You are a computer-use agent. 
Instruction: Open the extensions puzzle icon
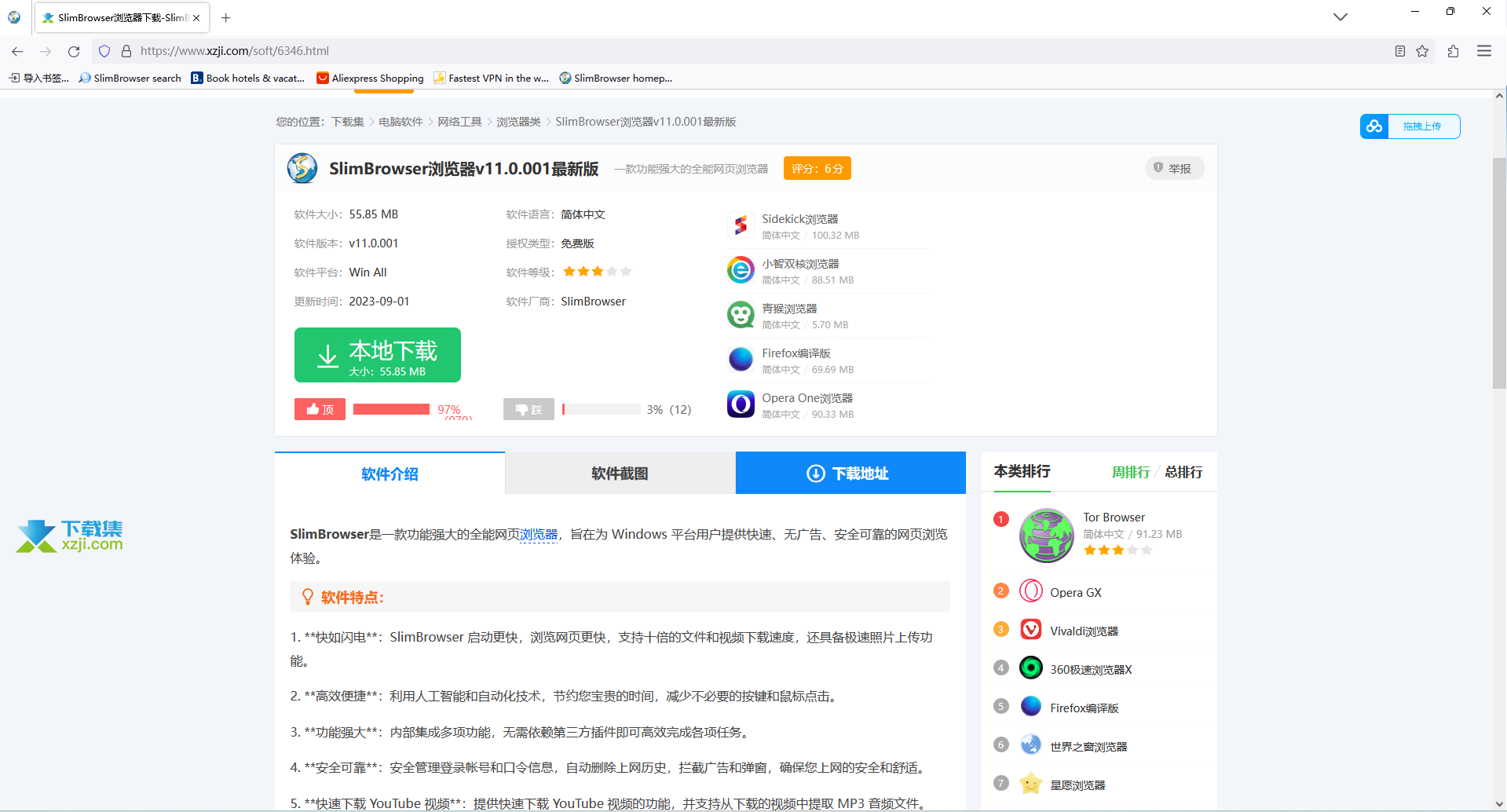pos(1453,51)
